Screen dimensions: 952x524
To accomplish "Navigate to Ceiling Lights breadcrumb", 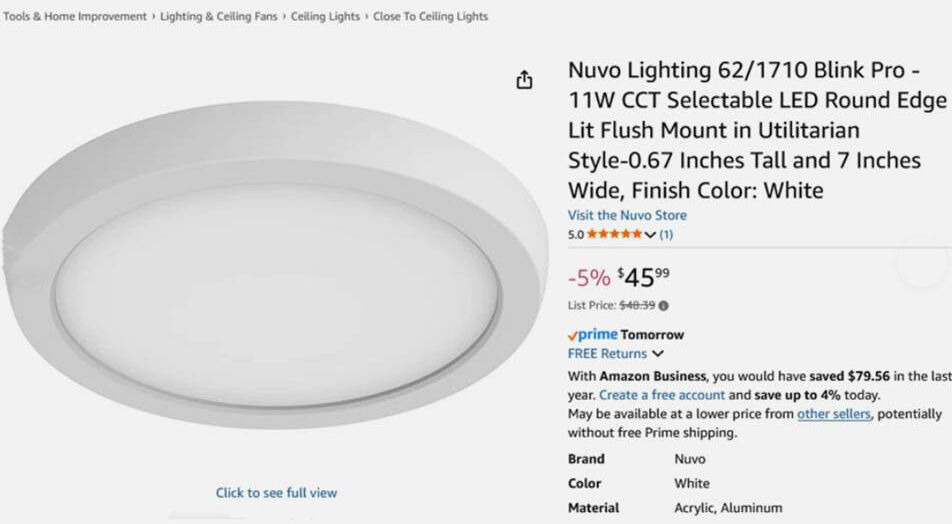I will (x=325, y=17).
